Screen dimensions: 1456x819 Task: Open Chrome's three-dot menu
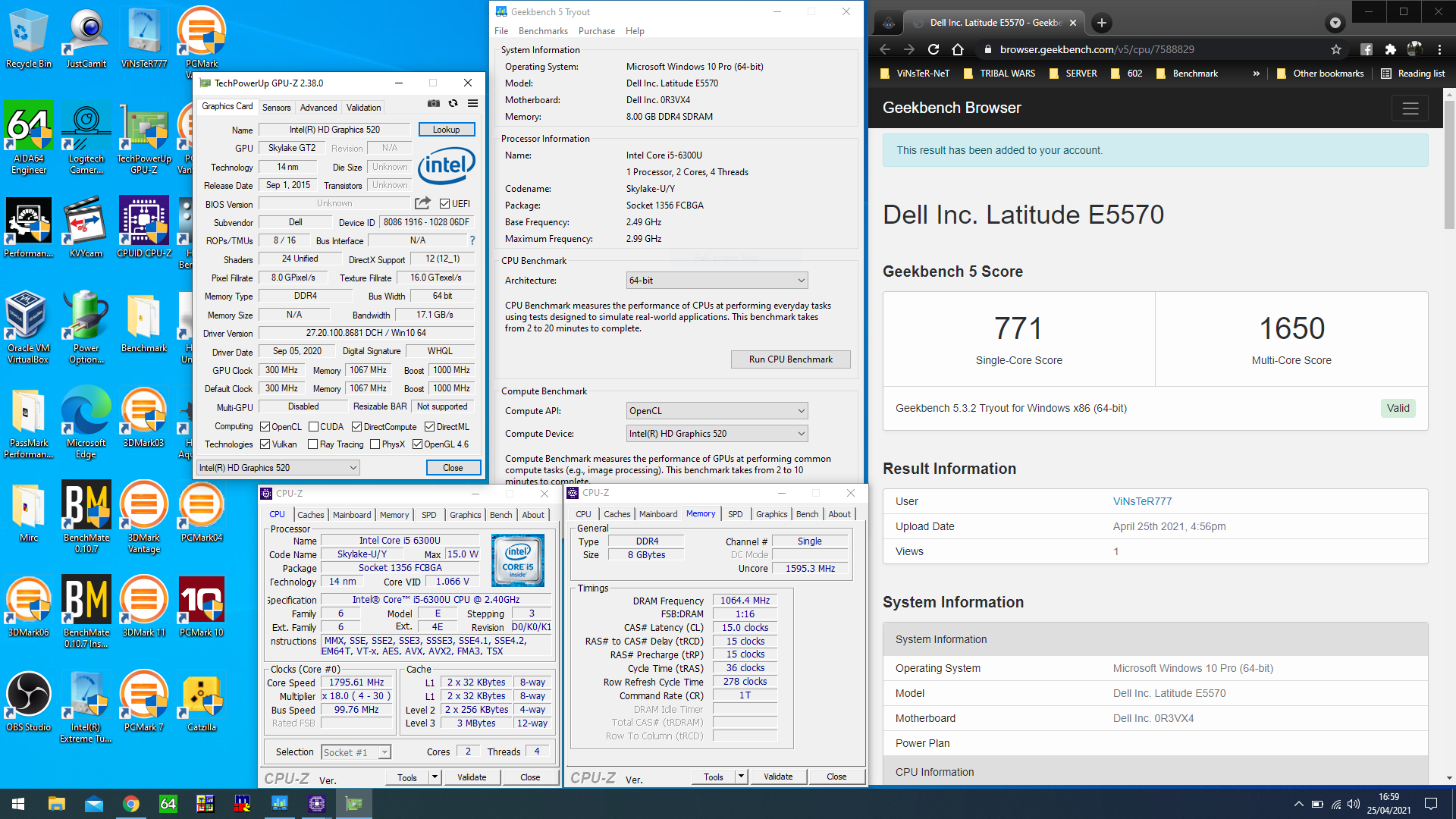pyautogui.click(x=1439, y=49)
